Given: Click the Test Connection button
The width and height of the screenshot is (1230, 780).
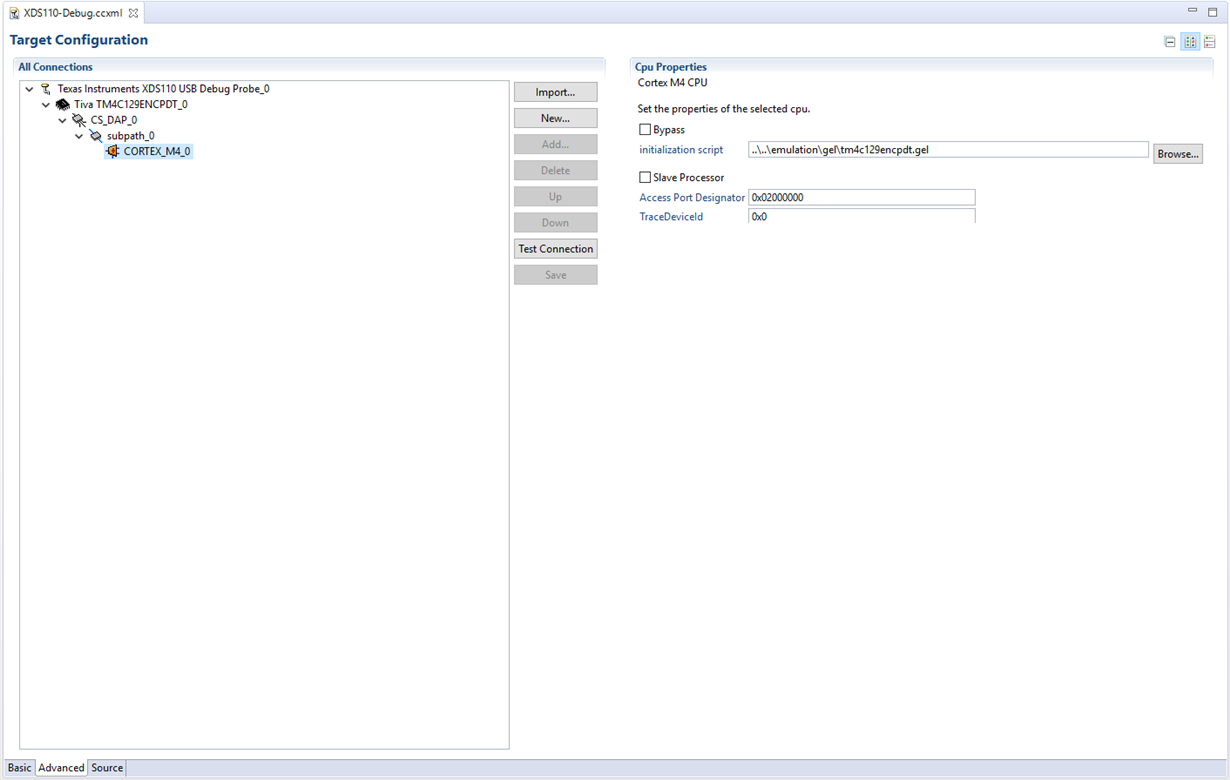Looking at the screenshot, I should pos(555,249).
